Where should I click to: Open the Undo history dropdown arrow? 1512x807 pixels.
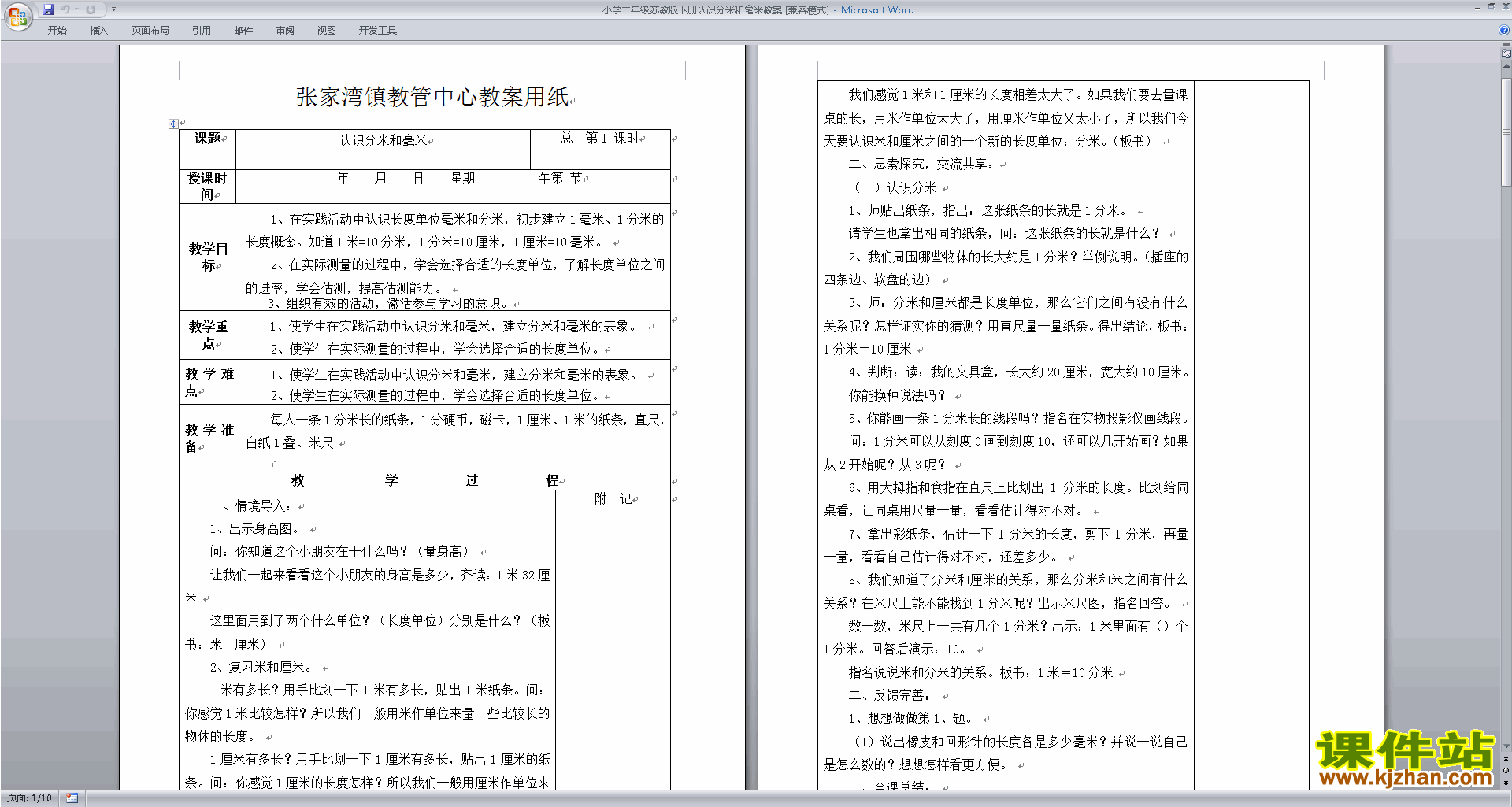76,9
